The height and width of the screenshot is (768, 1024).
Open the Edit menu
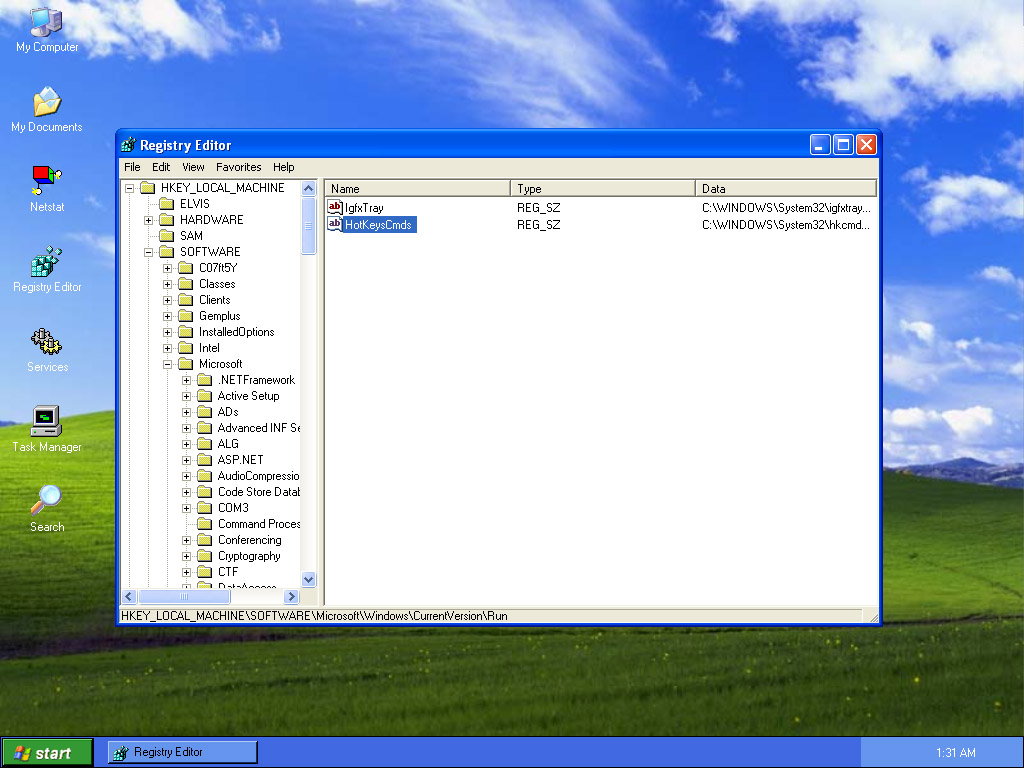pos(161,167)
